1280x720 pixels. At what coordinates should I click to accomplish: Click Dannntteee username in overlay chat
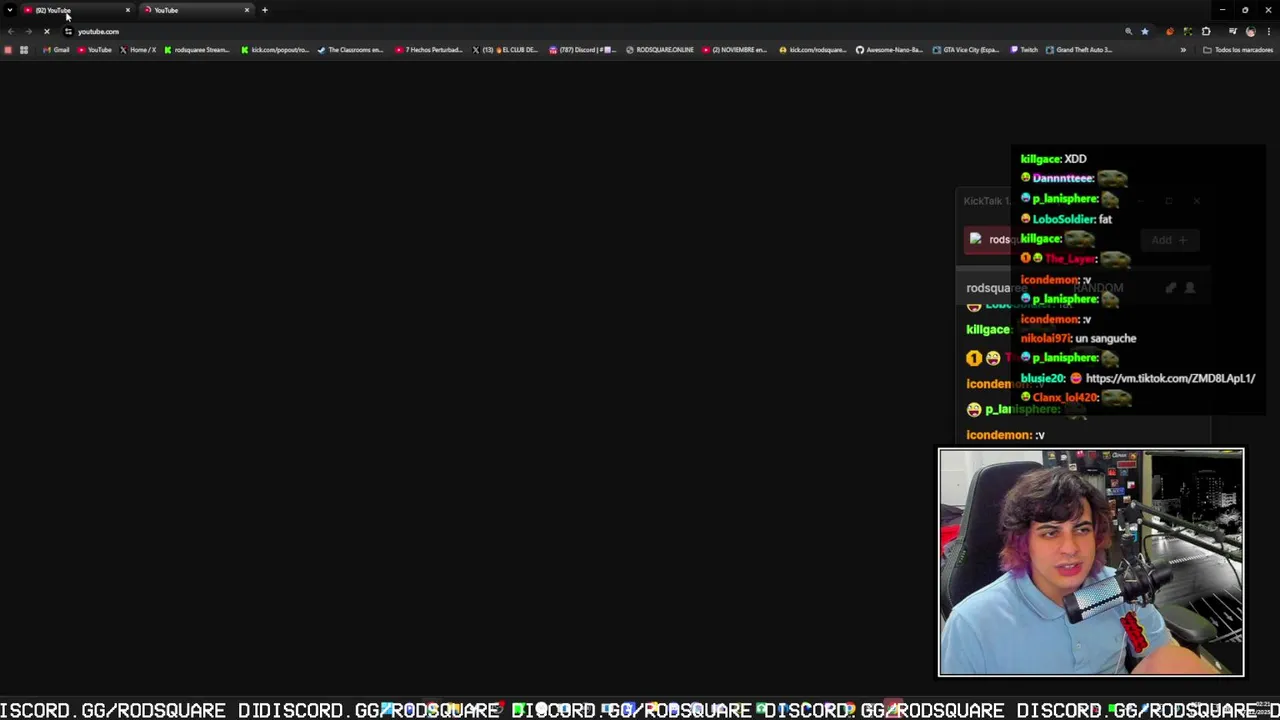point(1062,178)
